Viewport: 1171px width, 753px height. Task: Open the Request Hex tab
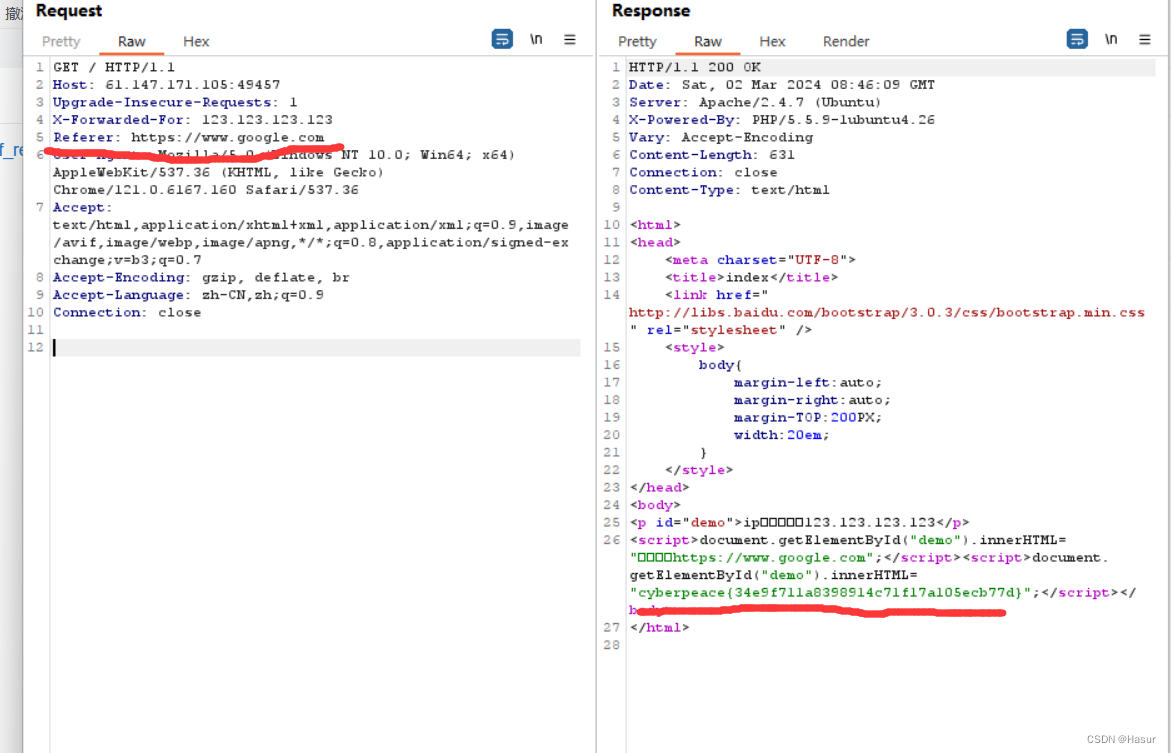tap(196, 41)
